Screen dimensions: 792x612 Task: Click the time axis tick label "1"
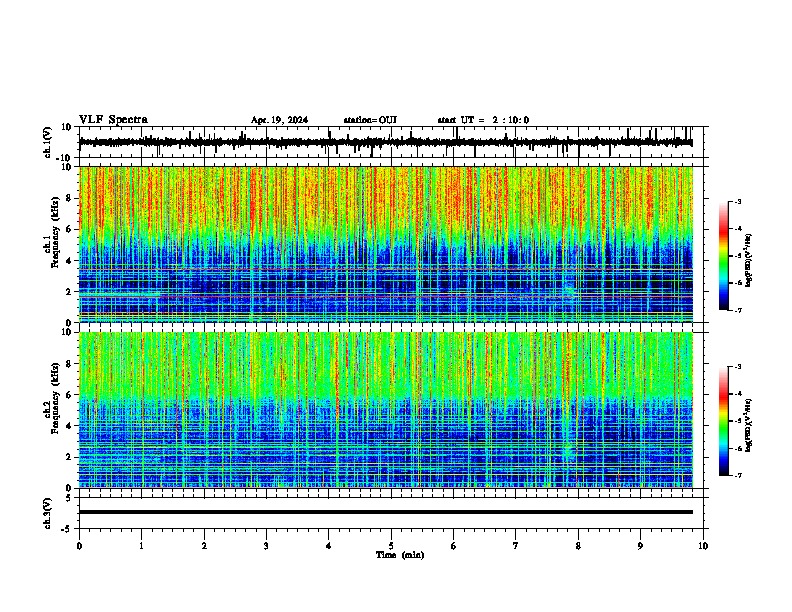pos(142,546)
